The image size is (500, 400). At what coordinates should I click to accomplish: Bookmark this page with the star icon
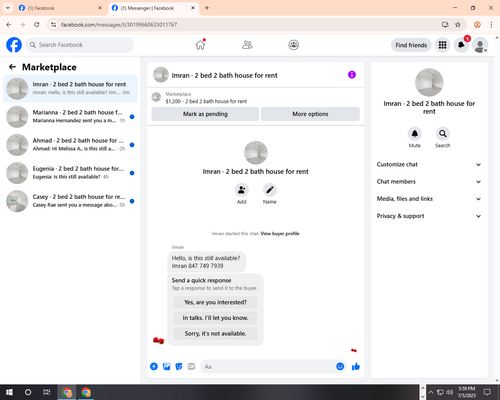click(x=458, y=25)
